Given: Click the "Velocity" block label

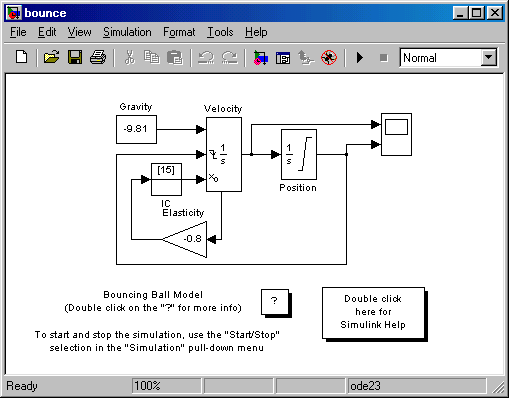Looking at the screenshot, I should tap(223, 109).
